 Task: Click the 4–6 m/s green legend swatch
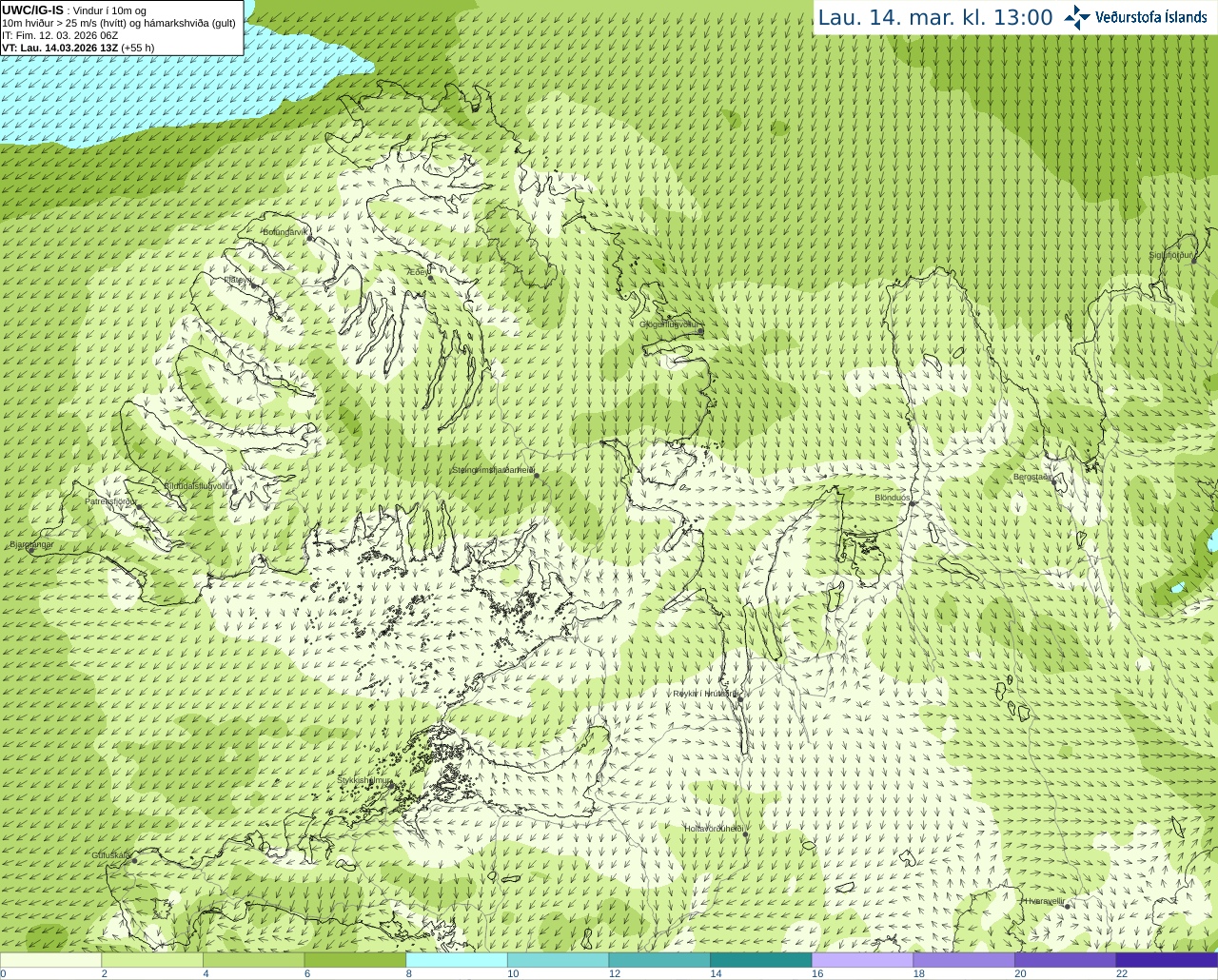(x=254, y=960)
